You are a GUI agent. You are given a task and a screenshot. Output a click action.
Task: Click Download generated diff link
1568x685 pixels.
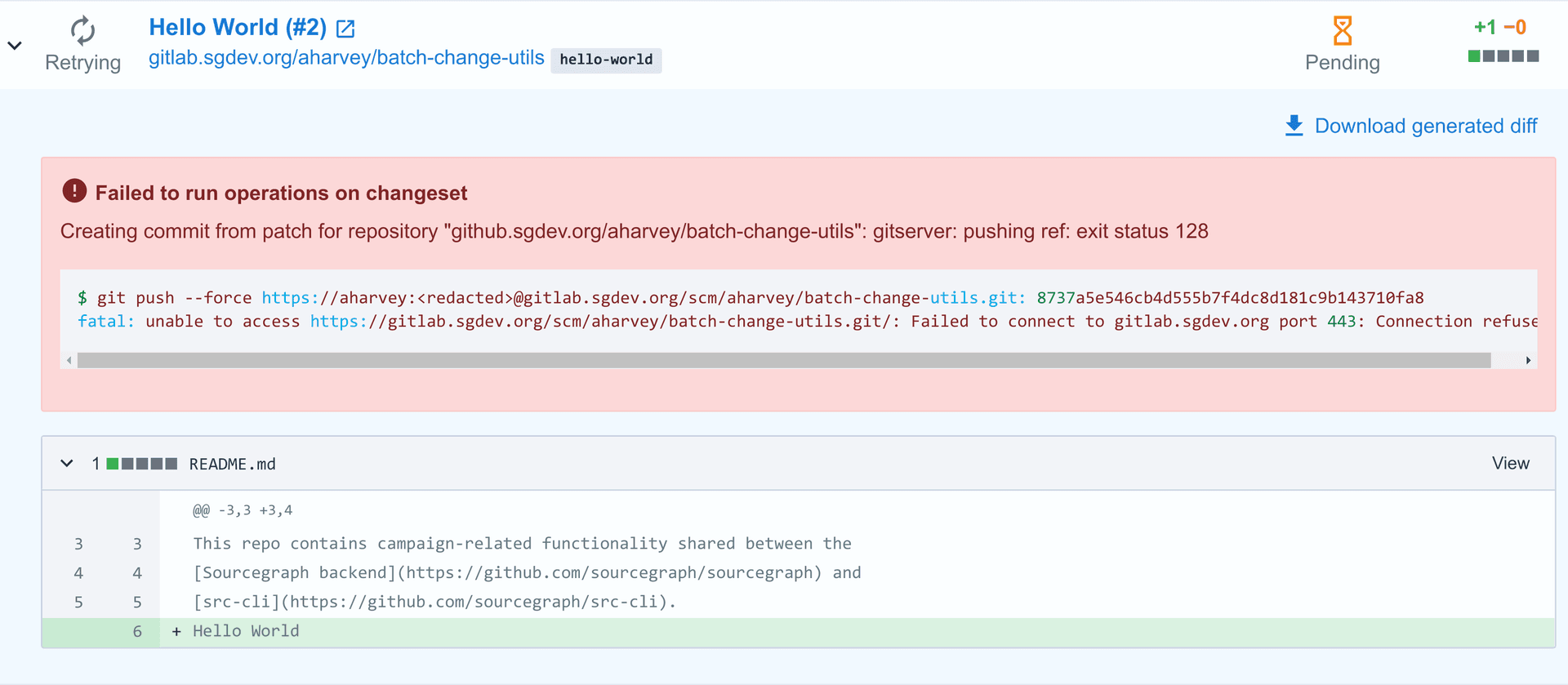click(x=1426, y=126)
